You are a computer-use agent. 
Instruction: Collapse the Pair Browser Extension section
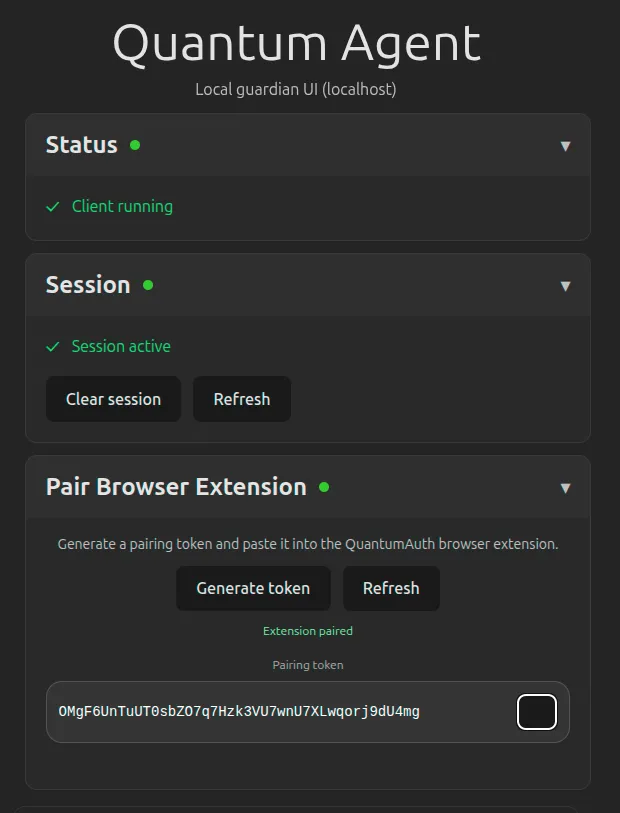click(x=565, y=487)
